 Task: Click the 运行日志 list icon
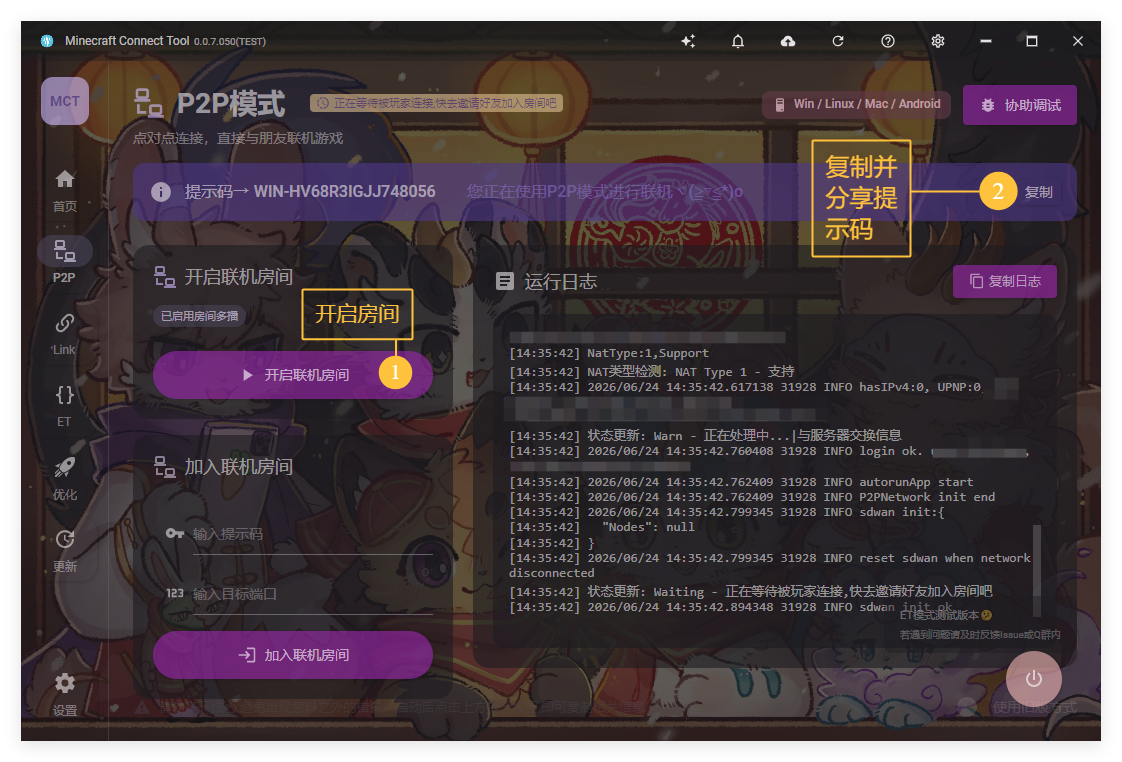[x=505, y=281]
